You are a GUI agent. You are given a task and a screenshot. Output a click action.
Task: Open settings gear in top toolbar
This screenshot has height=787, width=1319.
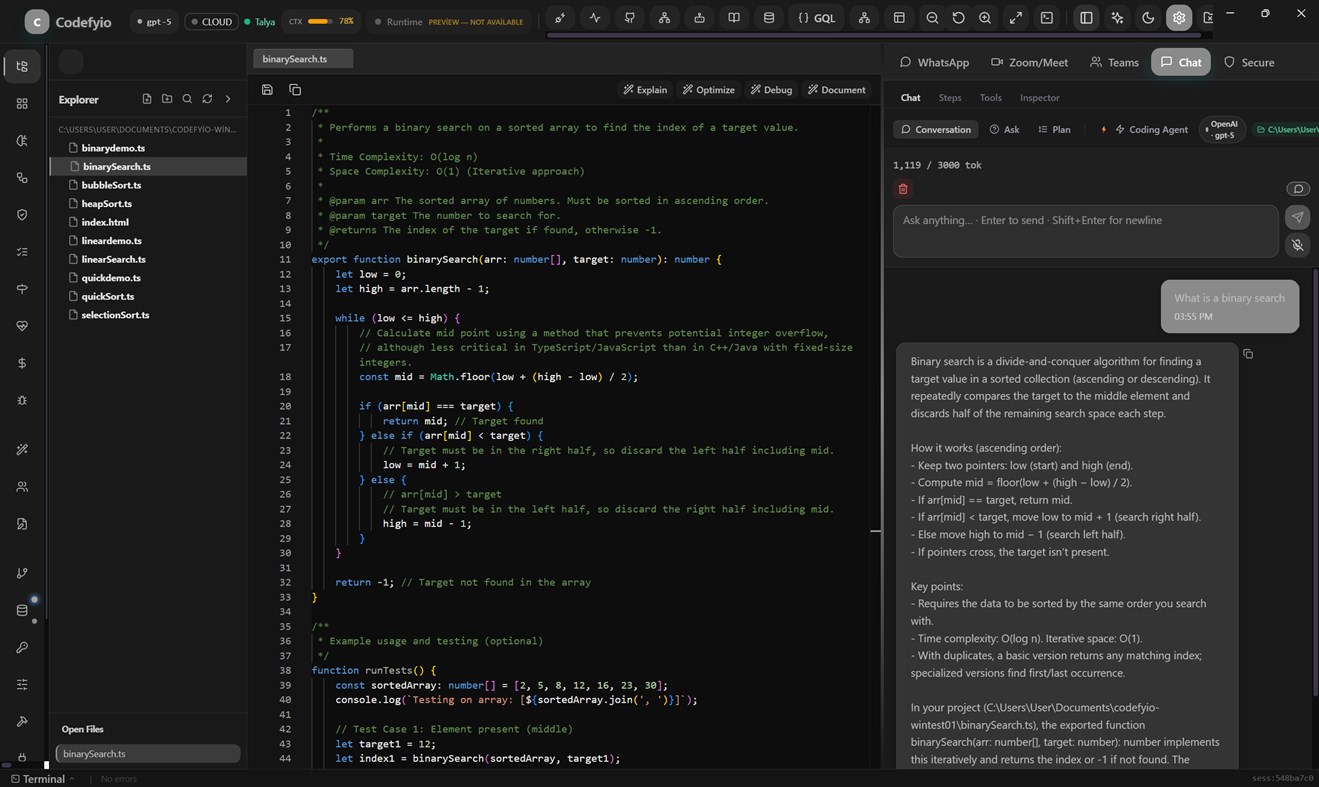click(1179, 18)
